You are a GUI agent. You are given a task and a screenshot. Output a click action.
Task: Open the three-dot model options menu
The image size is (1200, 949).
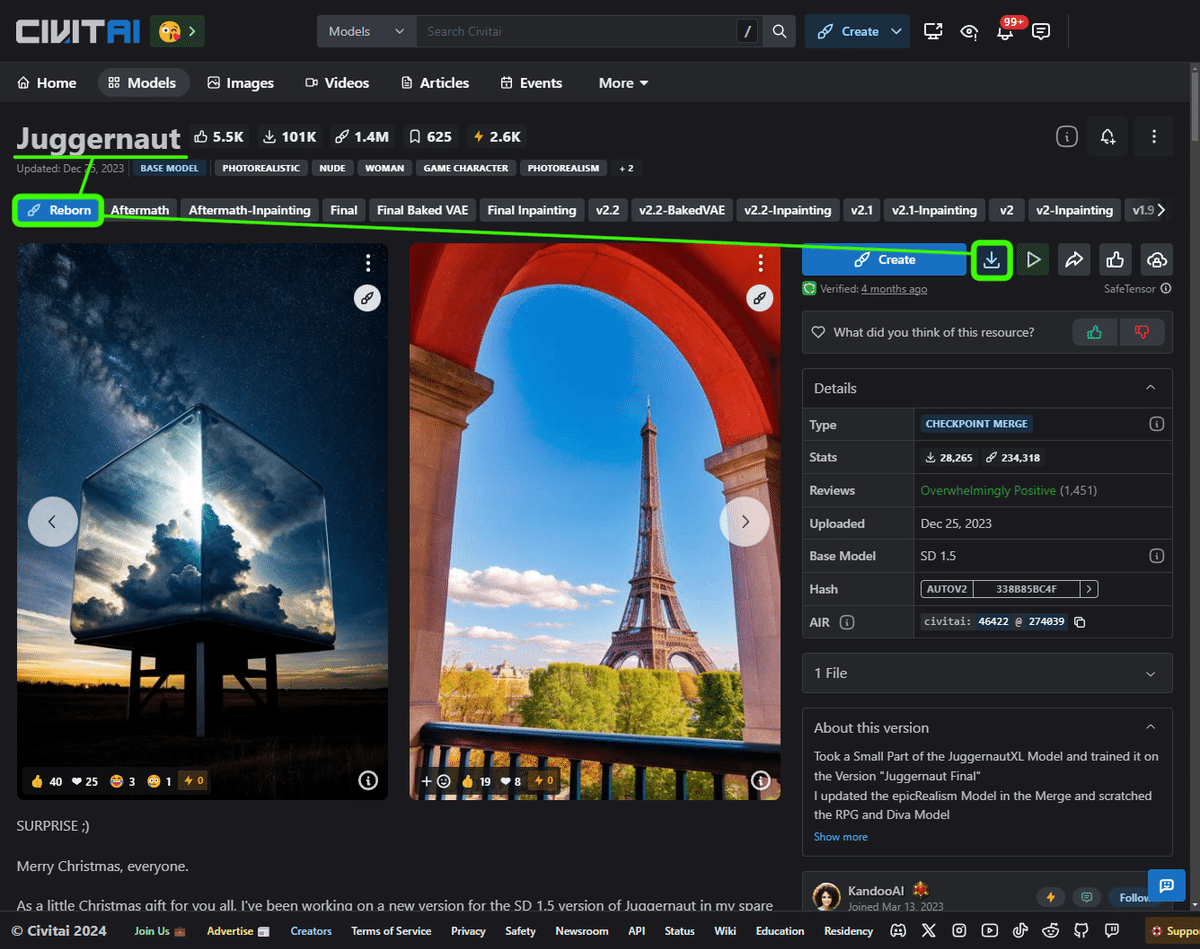(1154, 137)
